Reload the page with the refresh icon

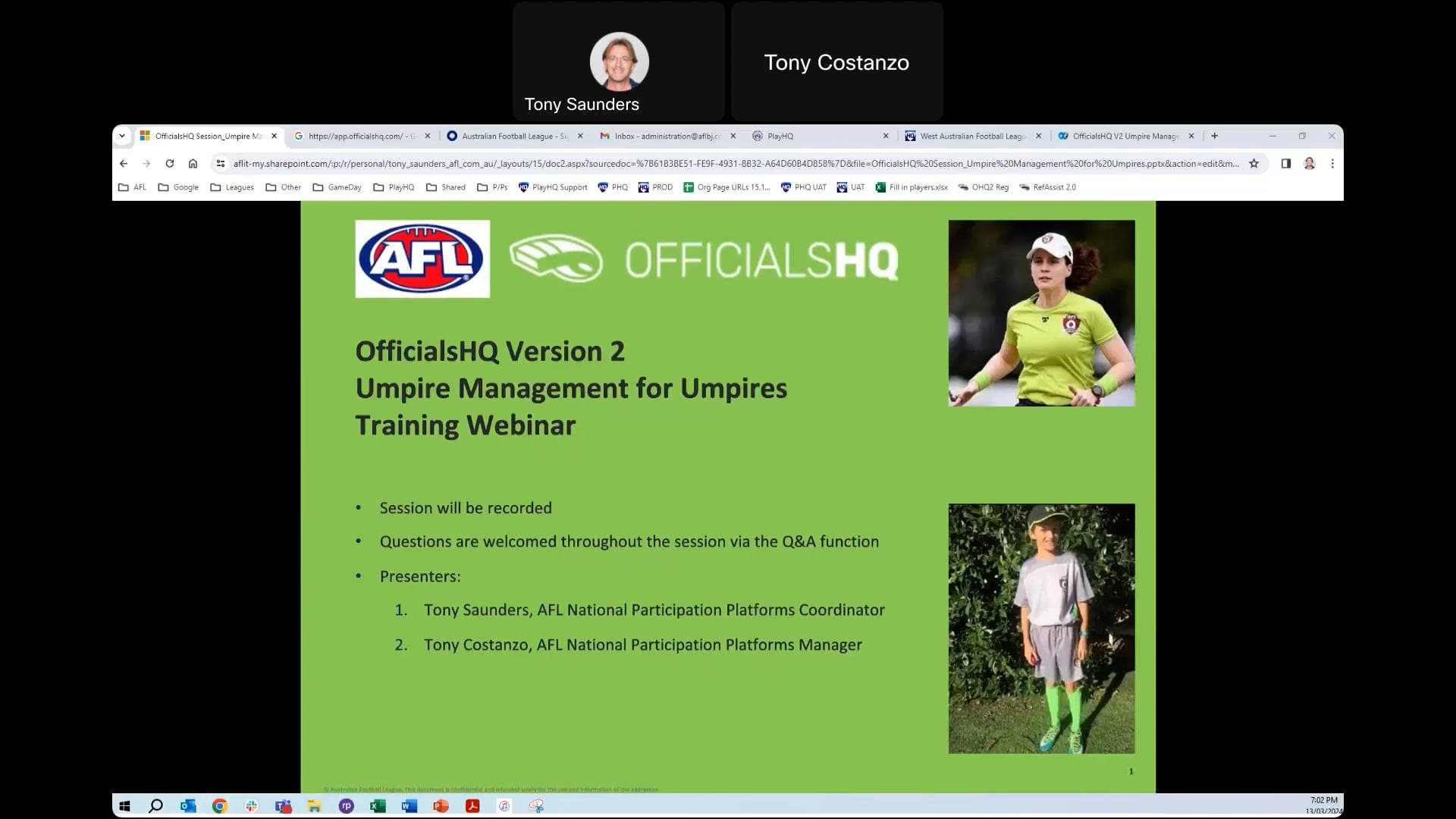click(170, 163)
